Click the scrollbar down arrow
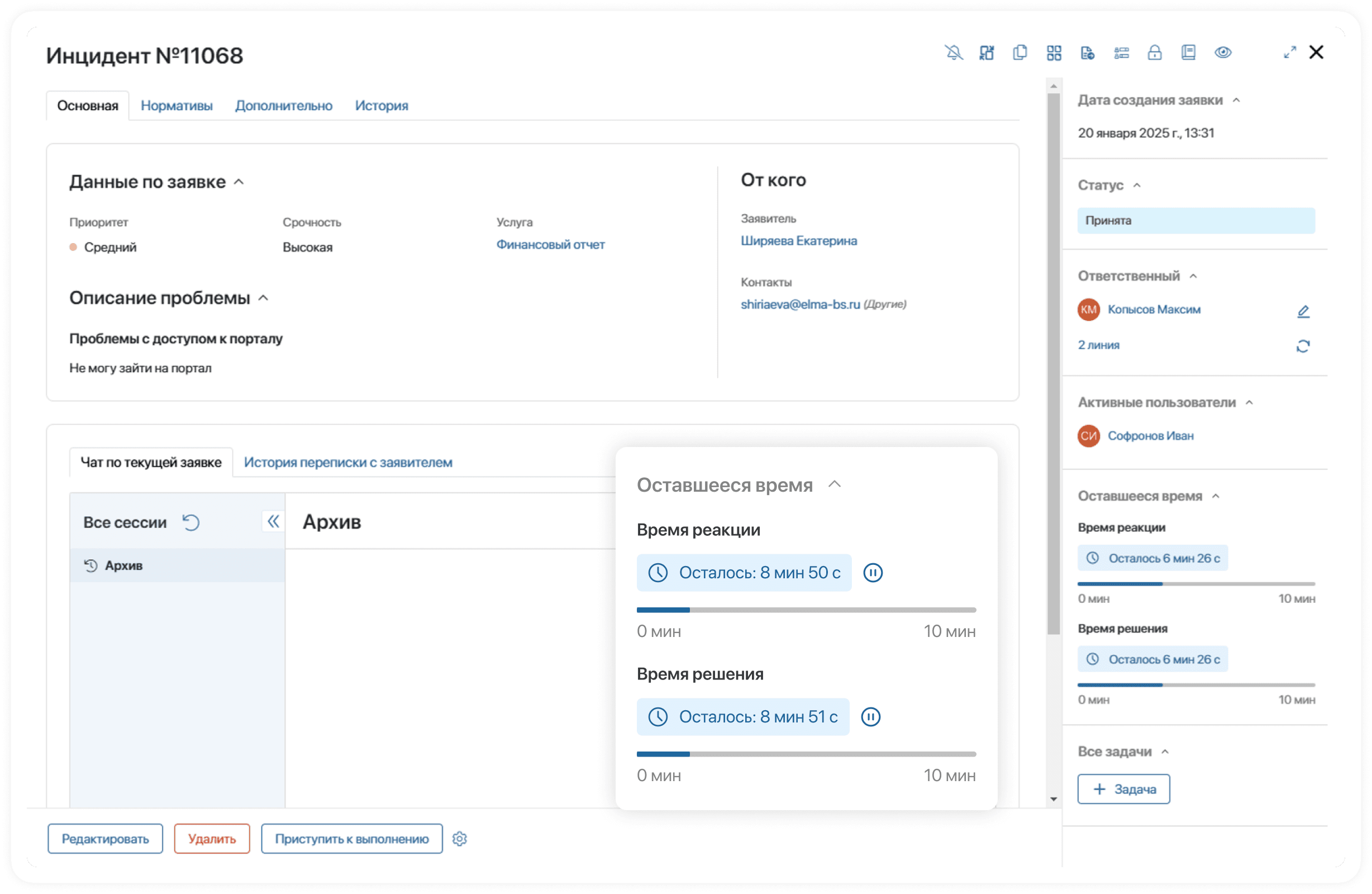Screen dimensions: 1372x894 pos(1054,800)
